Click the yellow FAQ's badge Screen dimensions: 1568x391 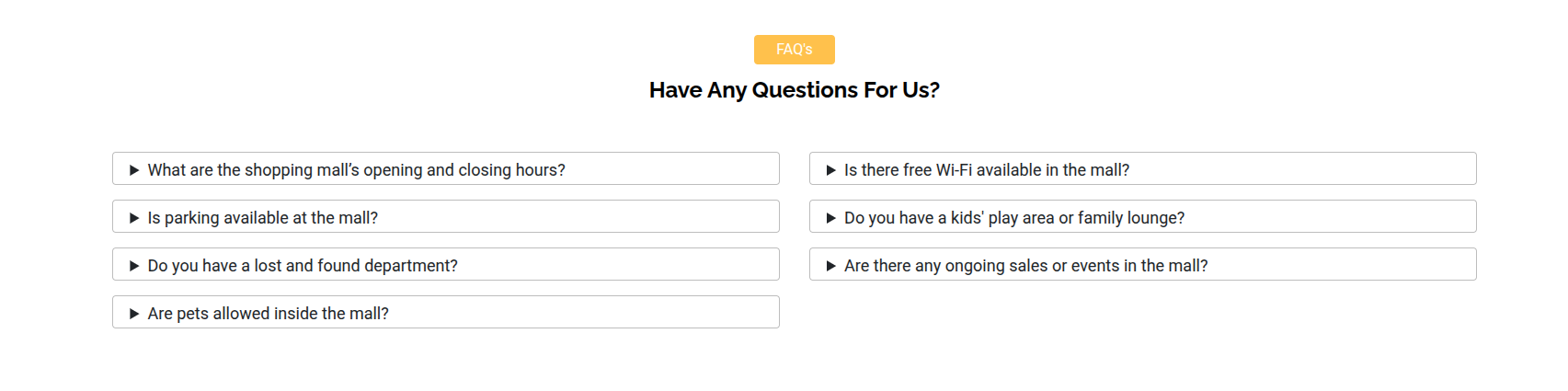(795, 50)
